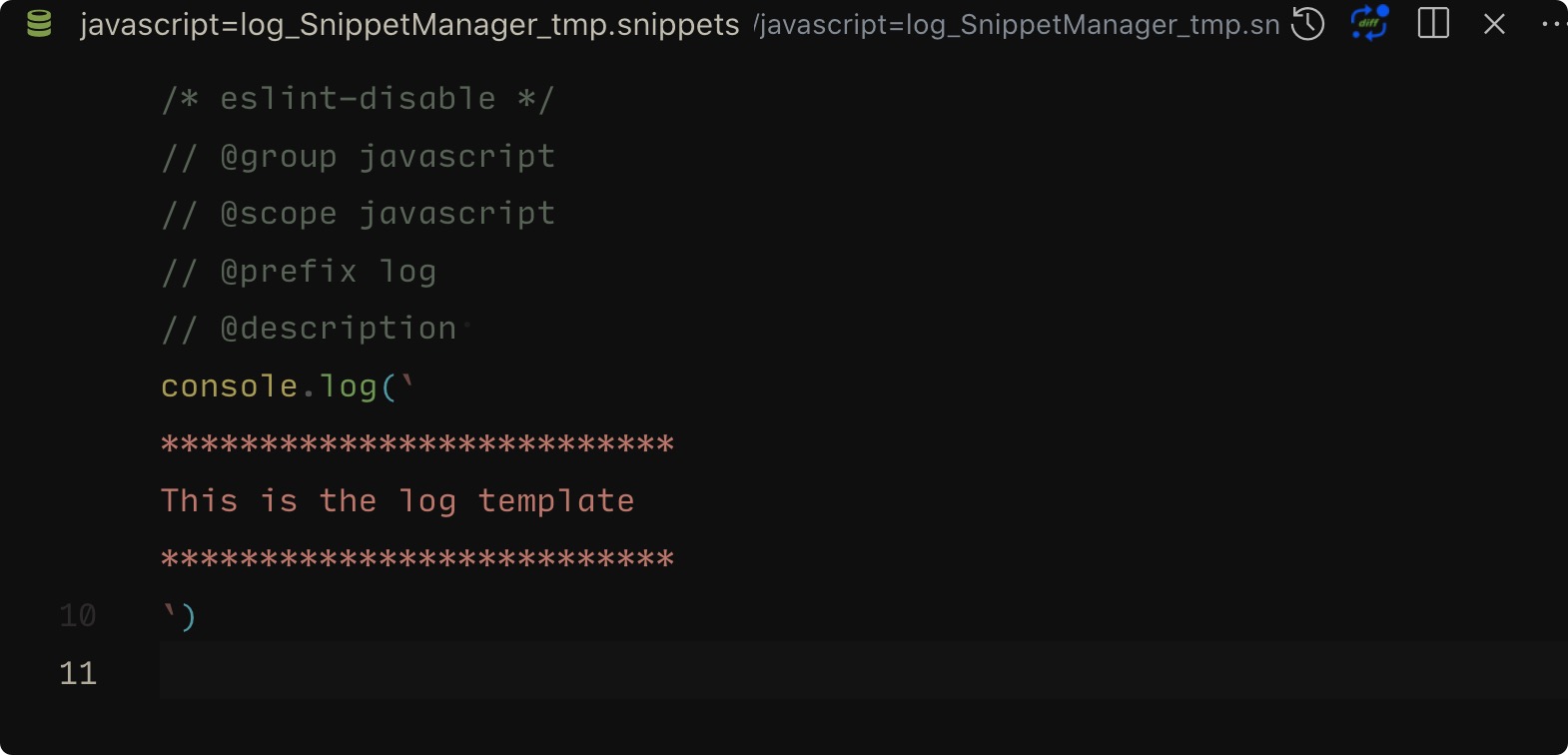
Task: Click line number 10 in the gutter
Action: [x=78, y=616]
